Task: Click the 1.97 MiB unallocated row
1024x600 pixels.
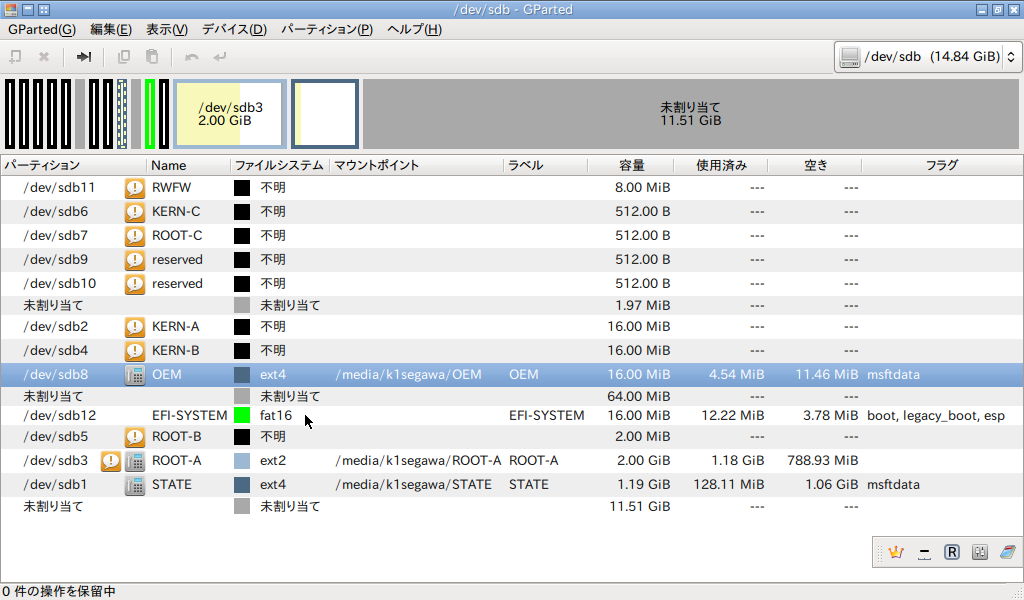Action: (512, 306)
